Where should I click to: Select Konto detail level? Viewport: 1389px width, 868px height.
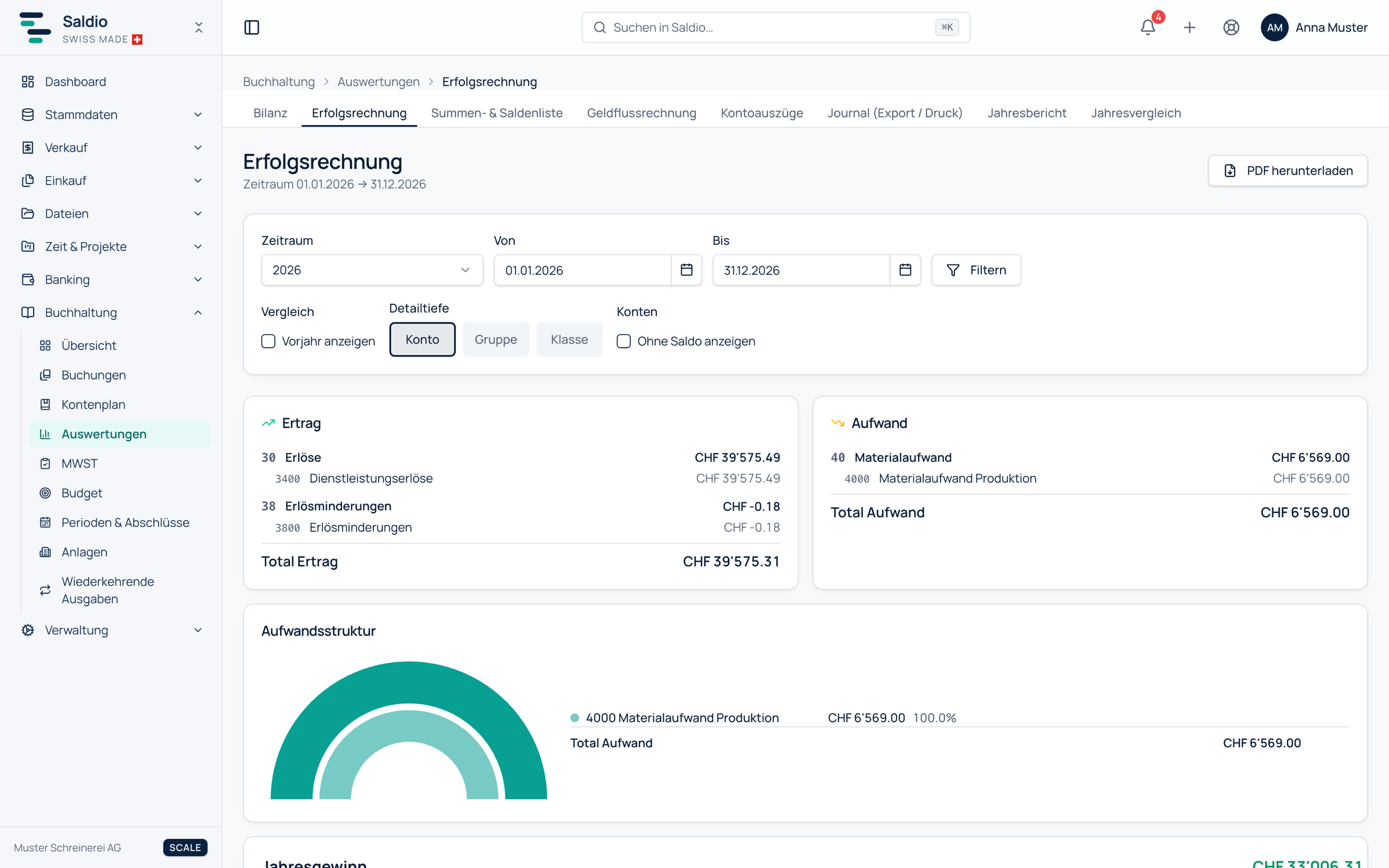422,340
